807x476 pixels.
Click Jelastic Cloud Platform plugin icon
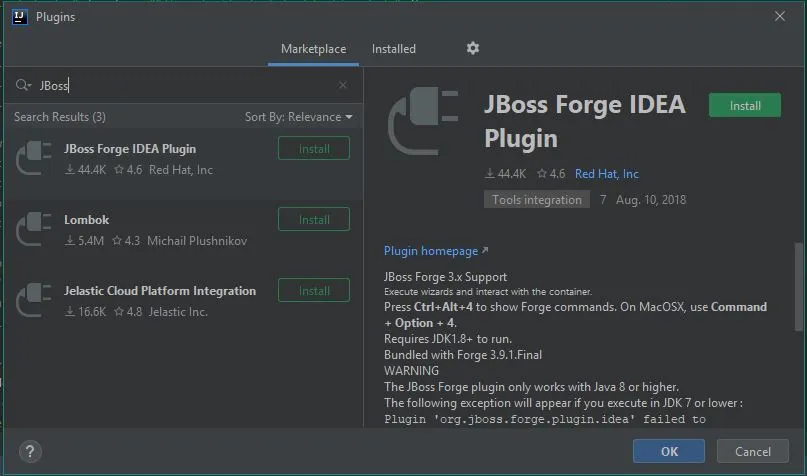[x=34, y=301]
